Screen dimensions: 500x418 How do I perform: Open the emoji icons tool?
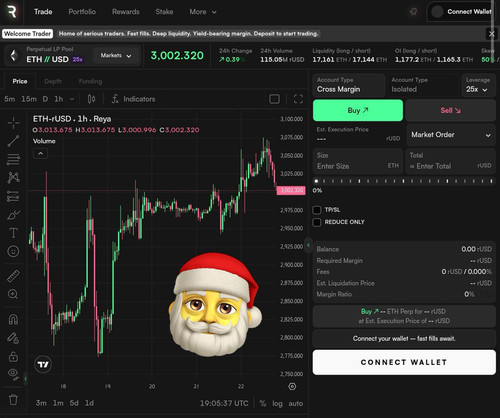coord(13,251)
